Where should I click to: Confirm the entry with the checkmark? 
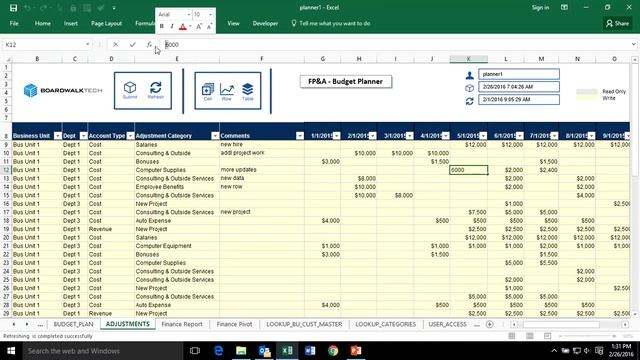tap(133, 44)
